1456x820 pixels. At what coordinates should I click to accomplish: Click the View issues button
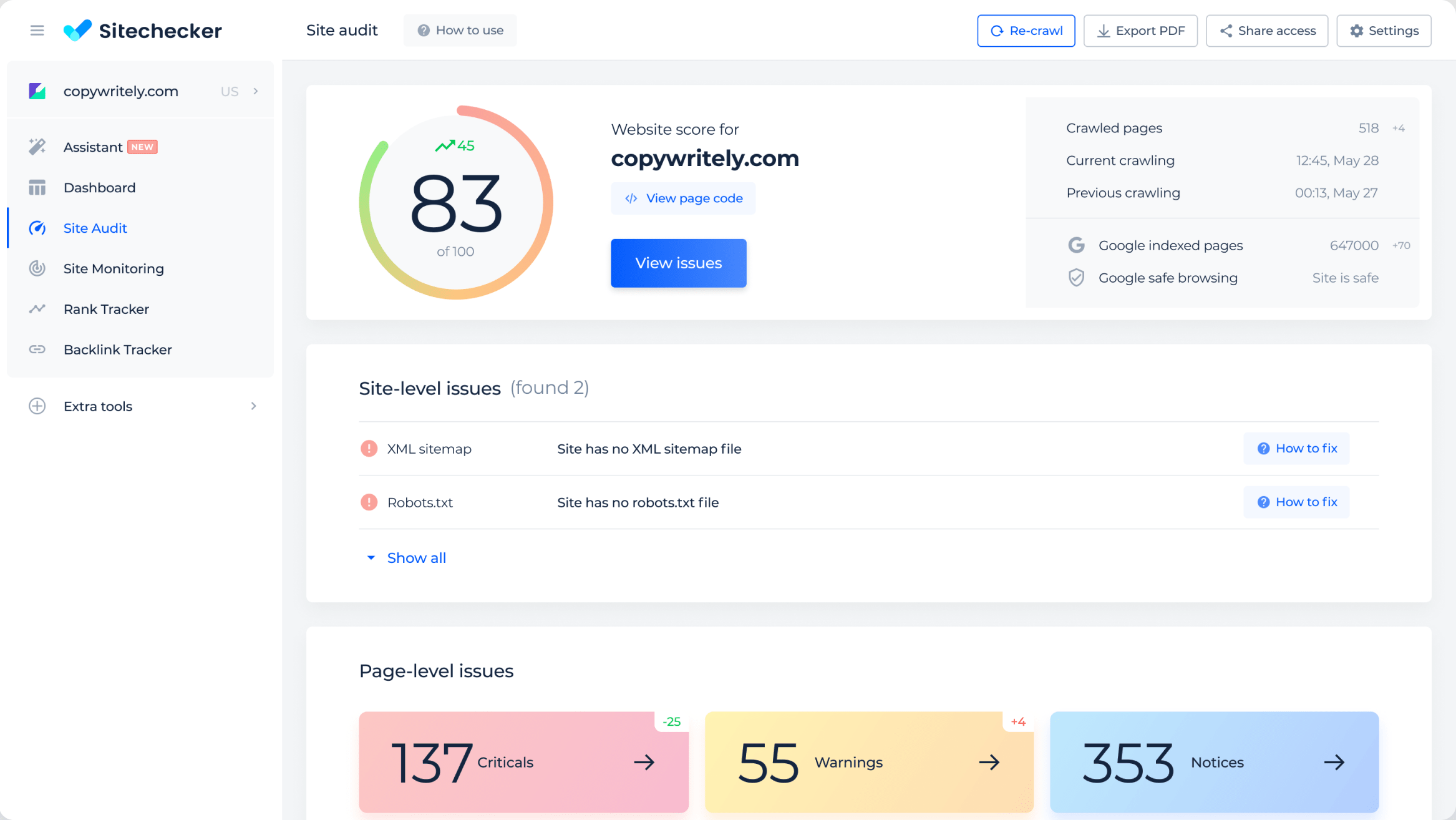[x=679, y=263]
